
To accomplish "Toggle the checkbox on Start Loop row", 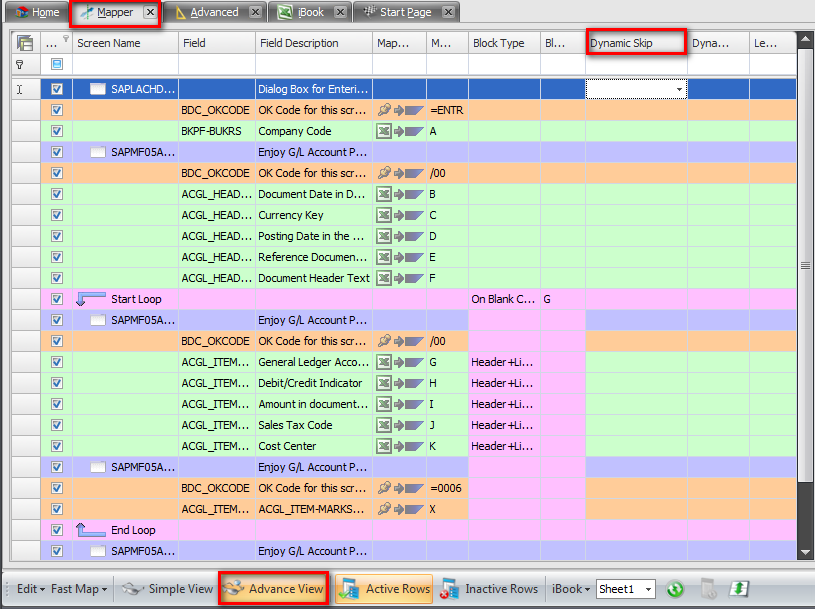I will coord(57,299).
